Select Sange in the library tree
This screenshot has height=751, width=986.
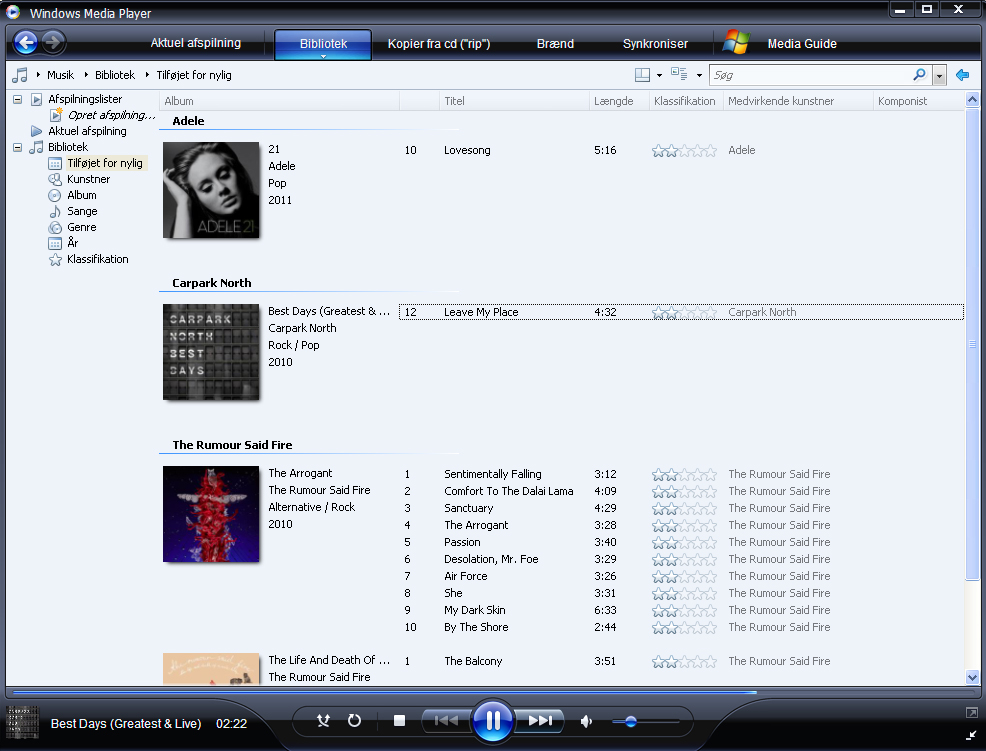pyautogui.click(x=82, y=211)
